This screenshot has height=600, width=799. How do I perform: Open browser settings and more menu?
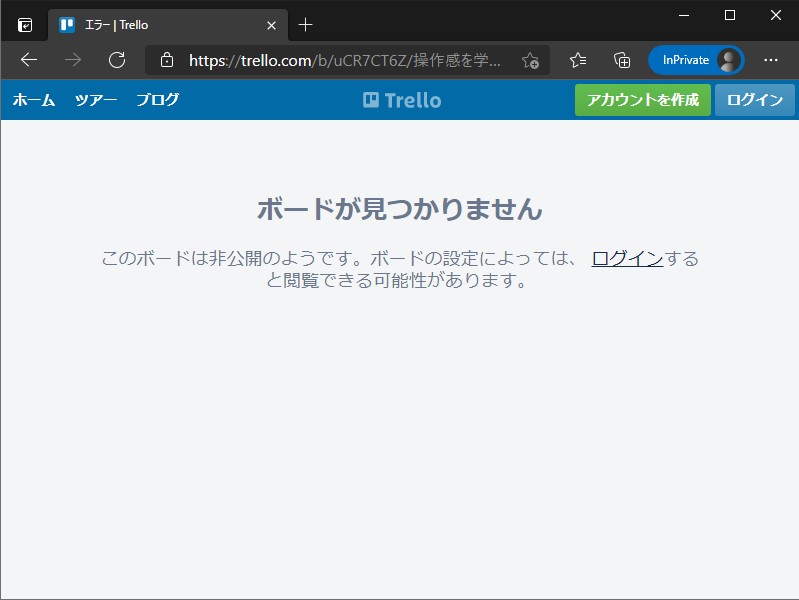click(770, 60)
